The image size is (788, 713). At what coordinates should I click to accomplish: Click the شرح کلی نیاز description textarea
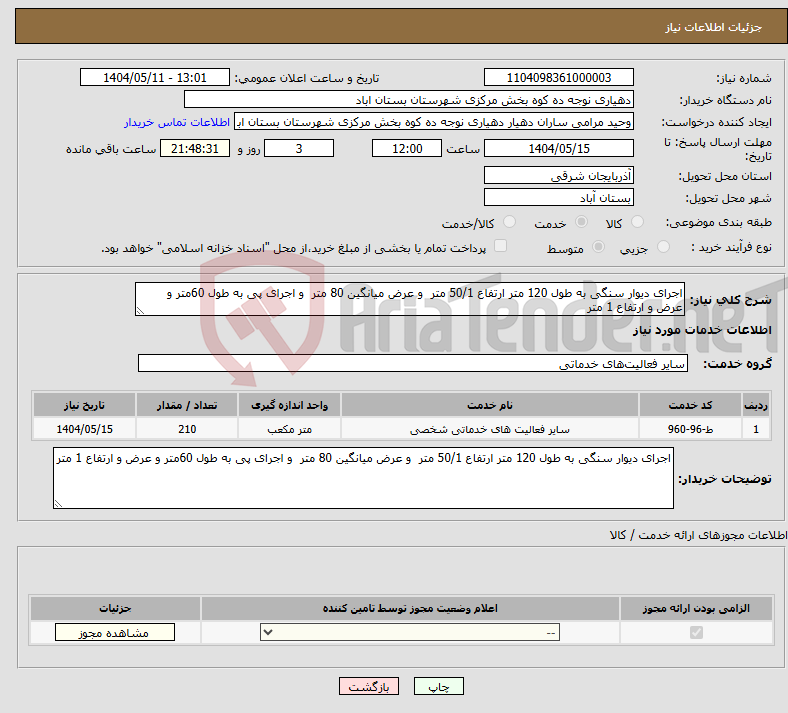point(410,299)
